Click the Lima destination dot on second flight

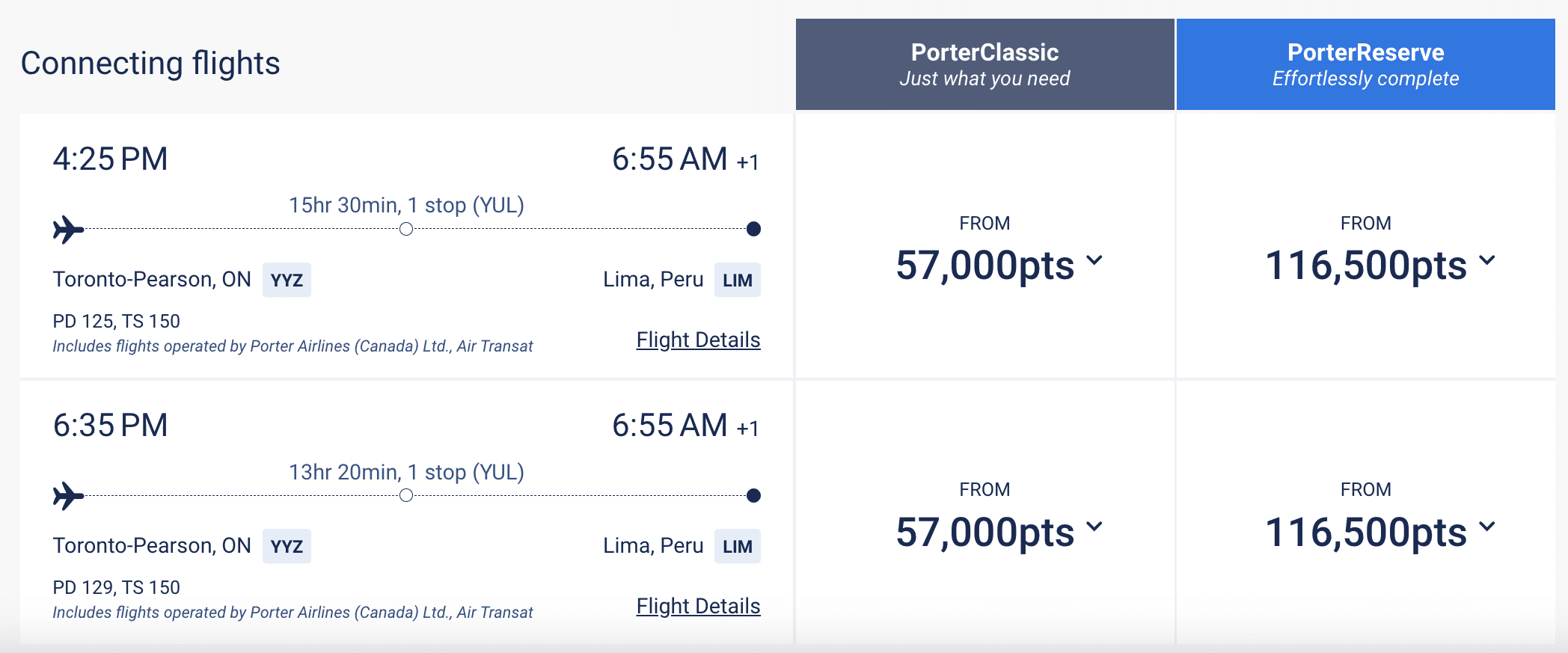[754, 495]
